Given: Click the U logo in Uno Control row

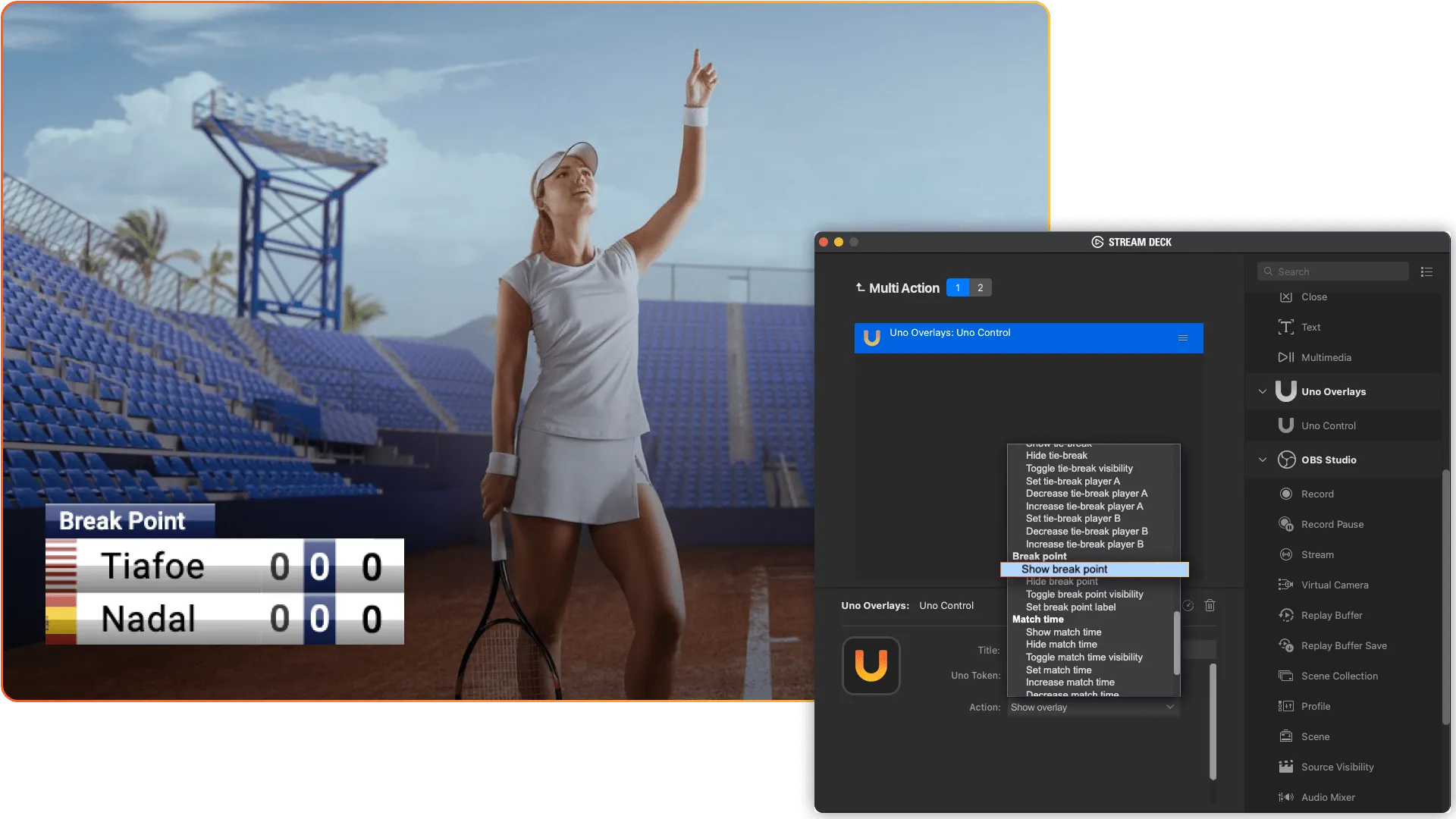Looking at the screenshot, I should [x=872, y=338].
